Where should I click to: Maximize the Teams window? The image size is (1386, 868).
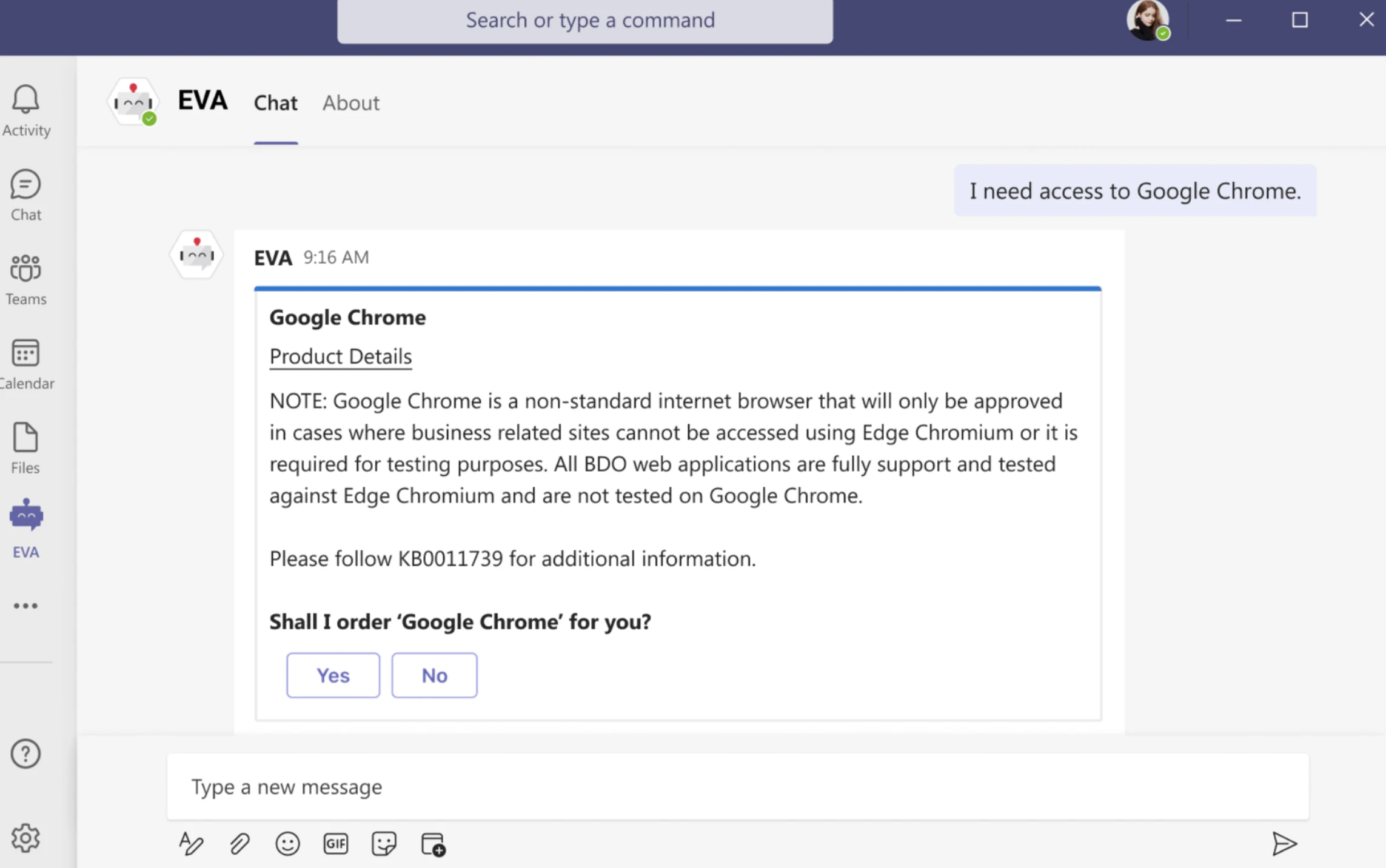pyautogui.click(x=1299, y=20)
